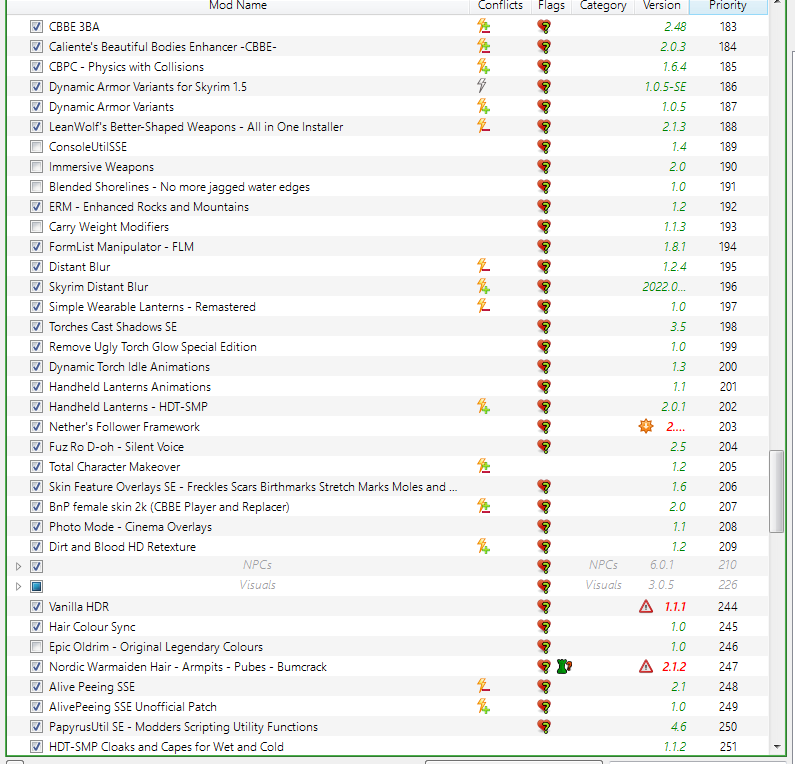
Task: Sort by Priority column header
Action: pyautogui.click(x=728, y=6)
